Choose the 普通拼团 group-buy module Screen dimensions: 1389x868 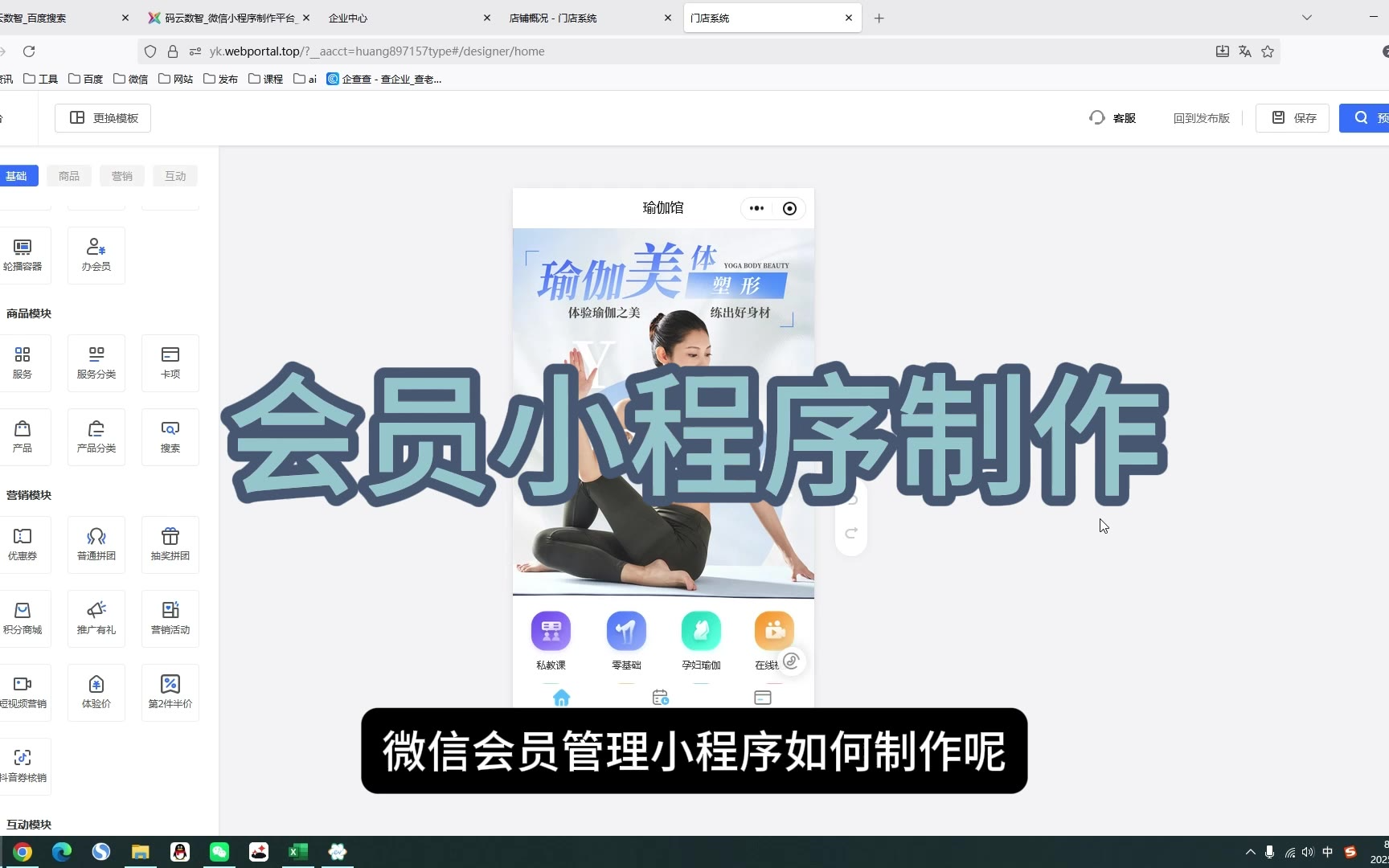96,544
